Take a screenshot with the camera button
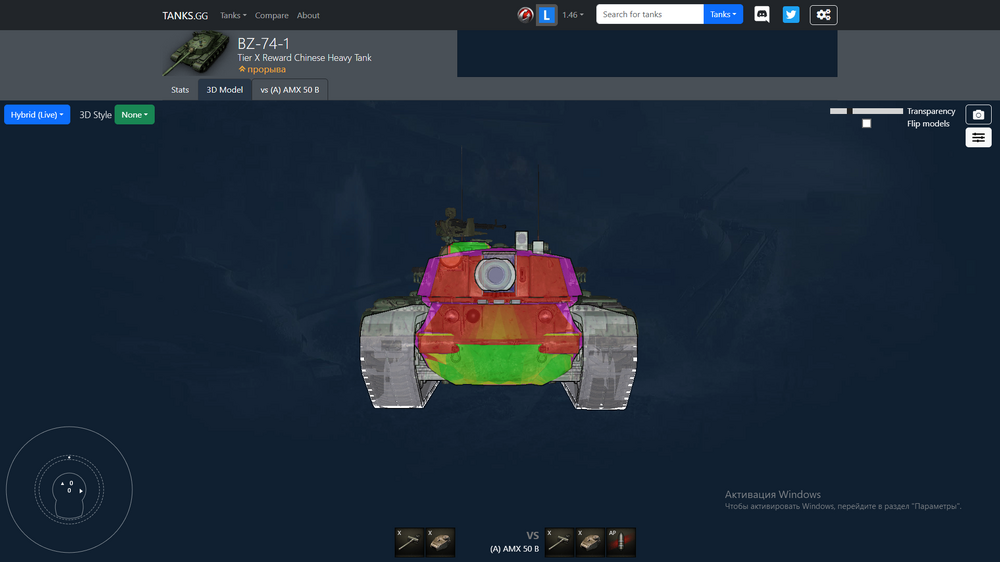 pos(978,115)
